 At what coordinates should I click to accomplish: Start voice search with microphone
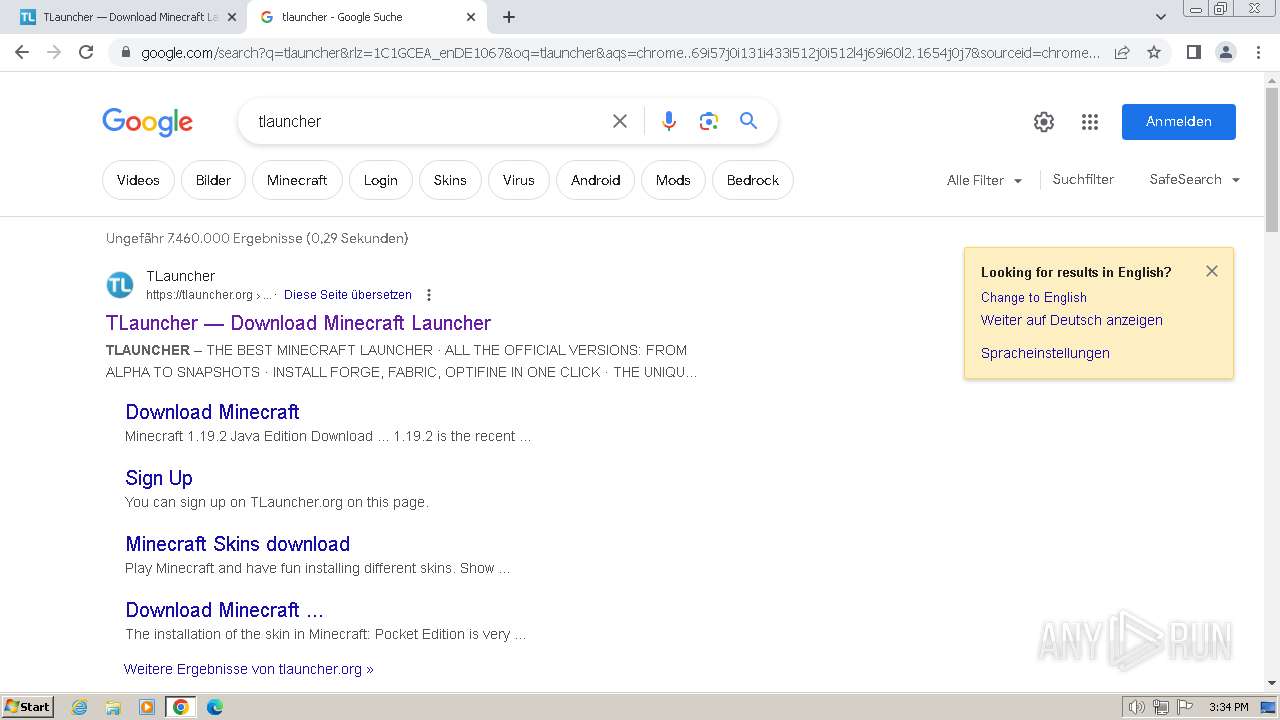tap(669, 121)
